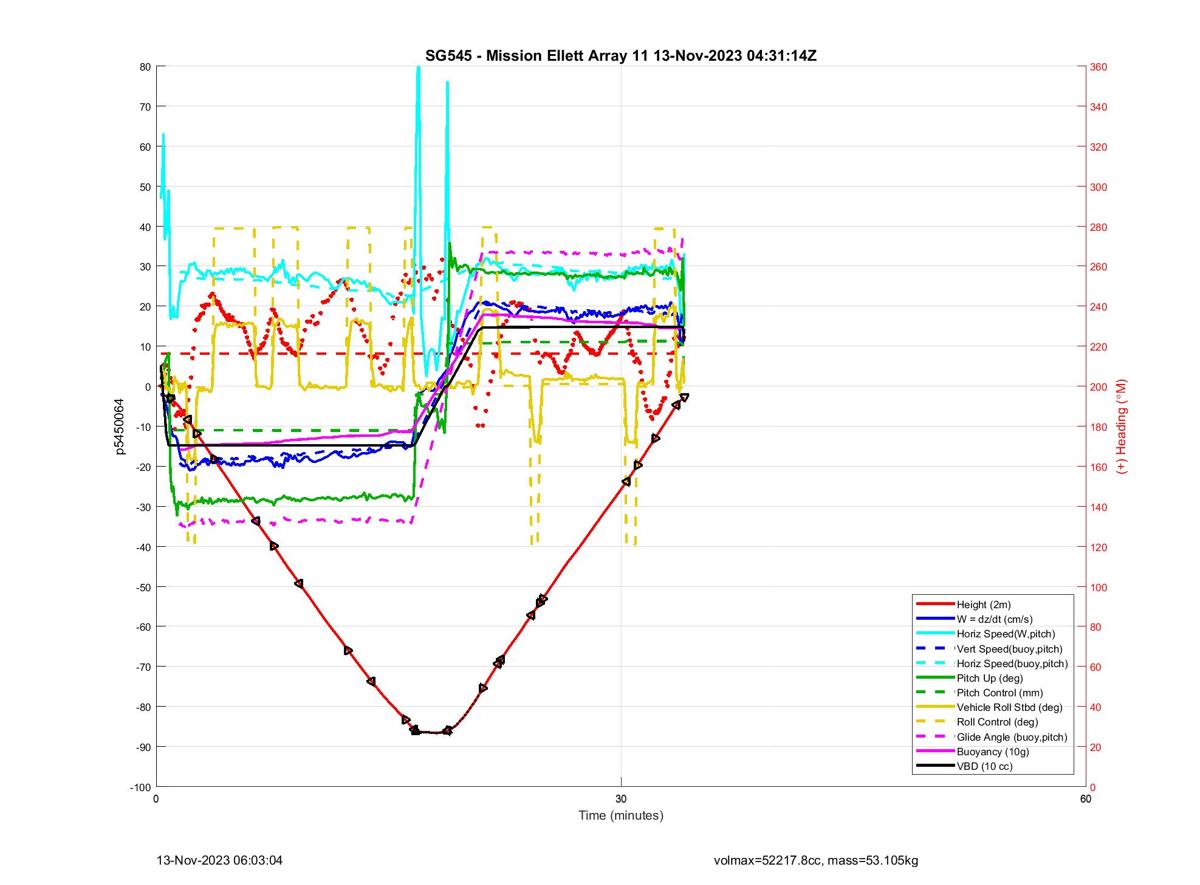Click the 360 tick on the heading axis
The height and width of the screenshot is (885, 1200).
(1100, 67)
